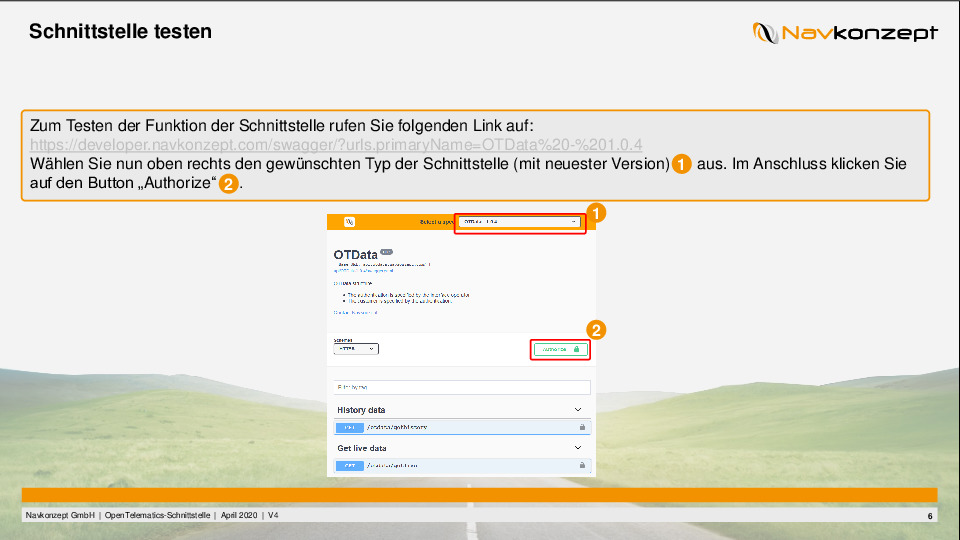
Task: Click the History data section heading
Action: pos(361,410)
